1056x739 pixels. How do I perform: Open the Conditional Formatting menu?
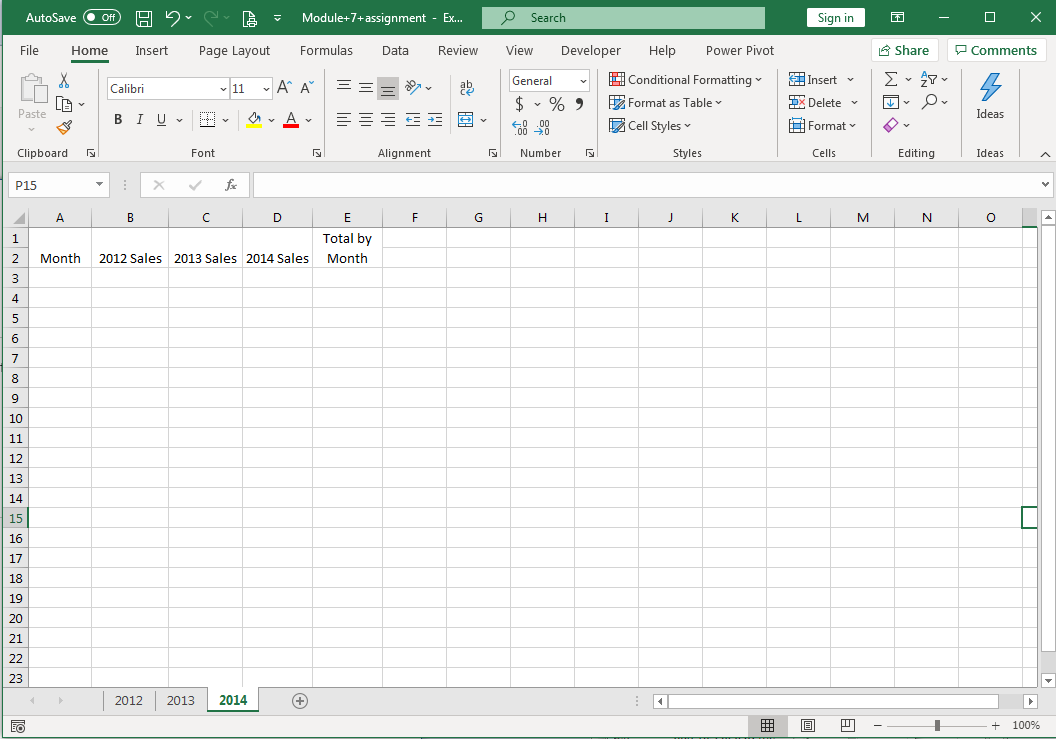click(686, 79)
